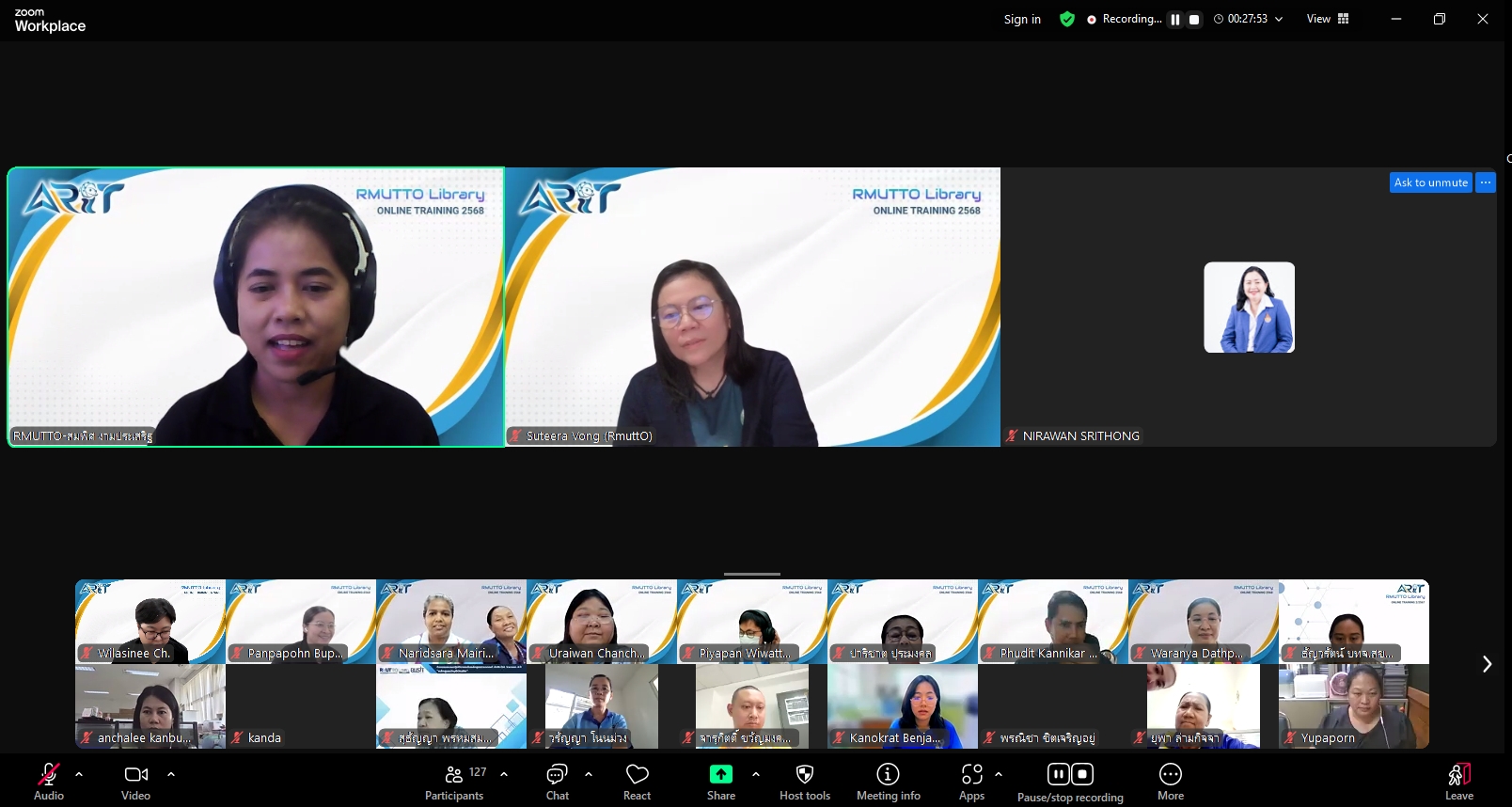
Task: Expand Share options arrow
Action: pyautogui.click(x=756, y=774)
